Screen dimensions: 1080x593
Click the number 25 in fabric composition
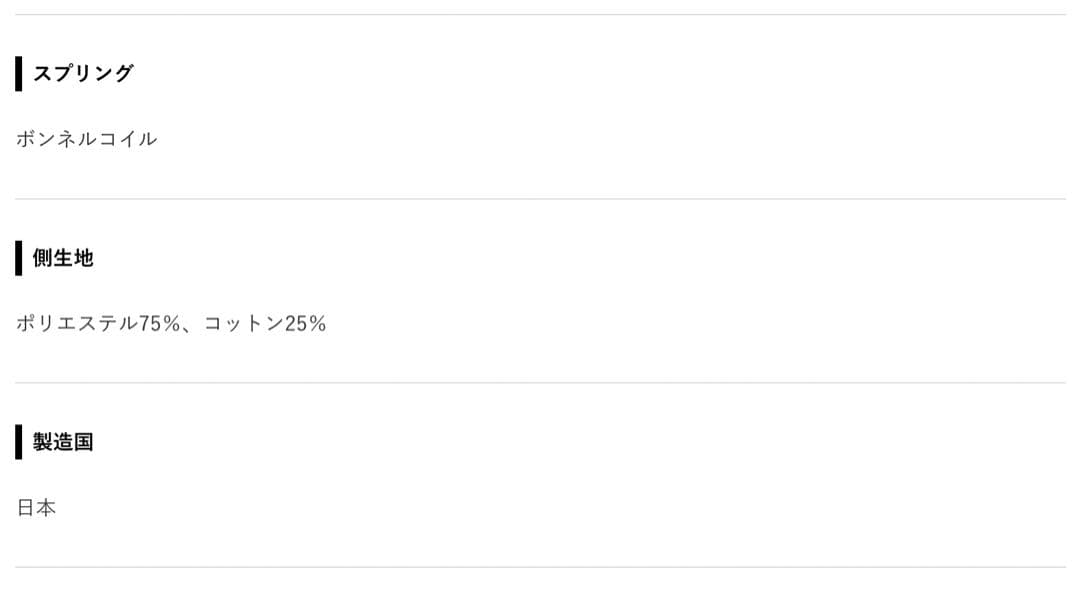[296, 324]
